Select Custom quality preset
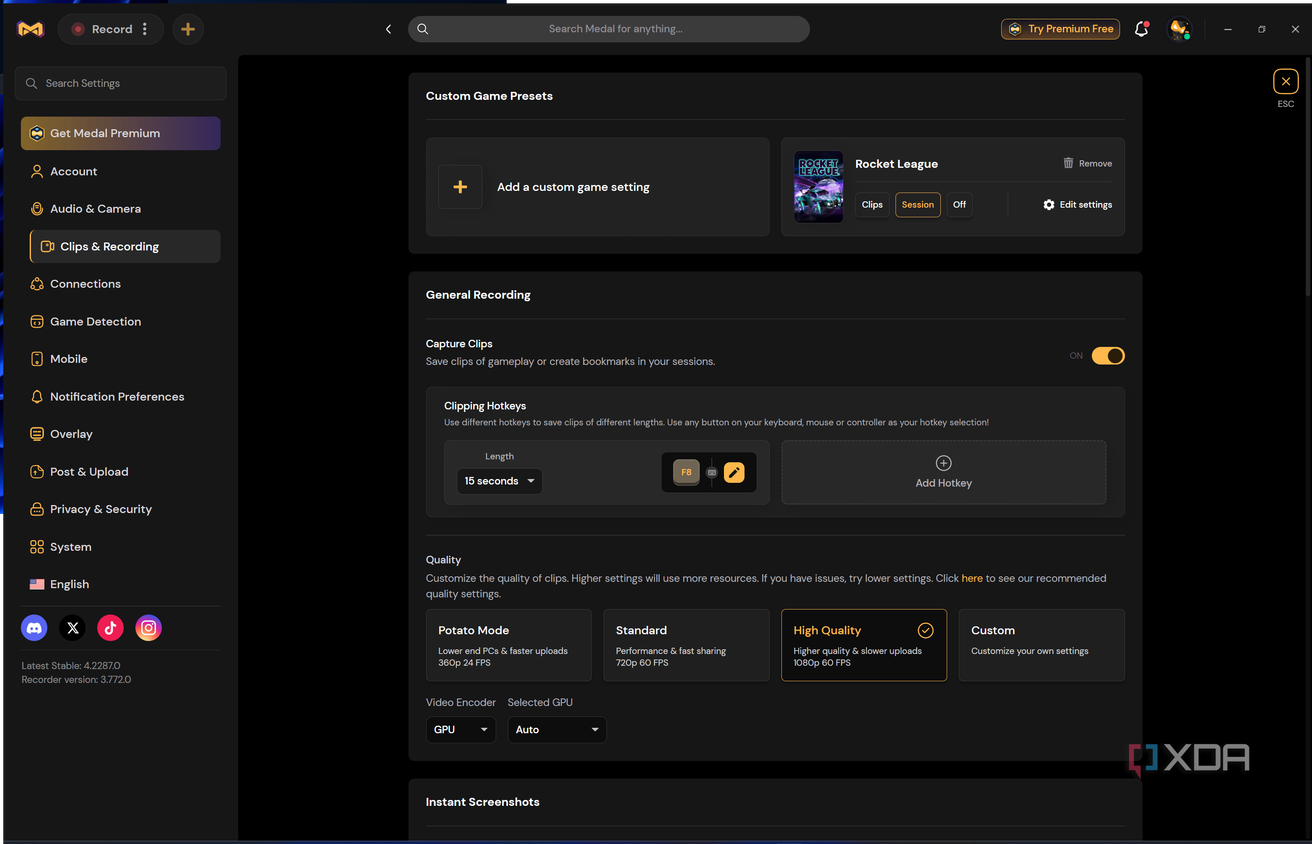This screenshot has width=1312, height=844. tap(1041, 645)
